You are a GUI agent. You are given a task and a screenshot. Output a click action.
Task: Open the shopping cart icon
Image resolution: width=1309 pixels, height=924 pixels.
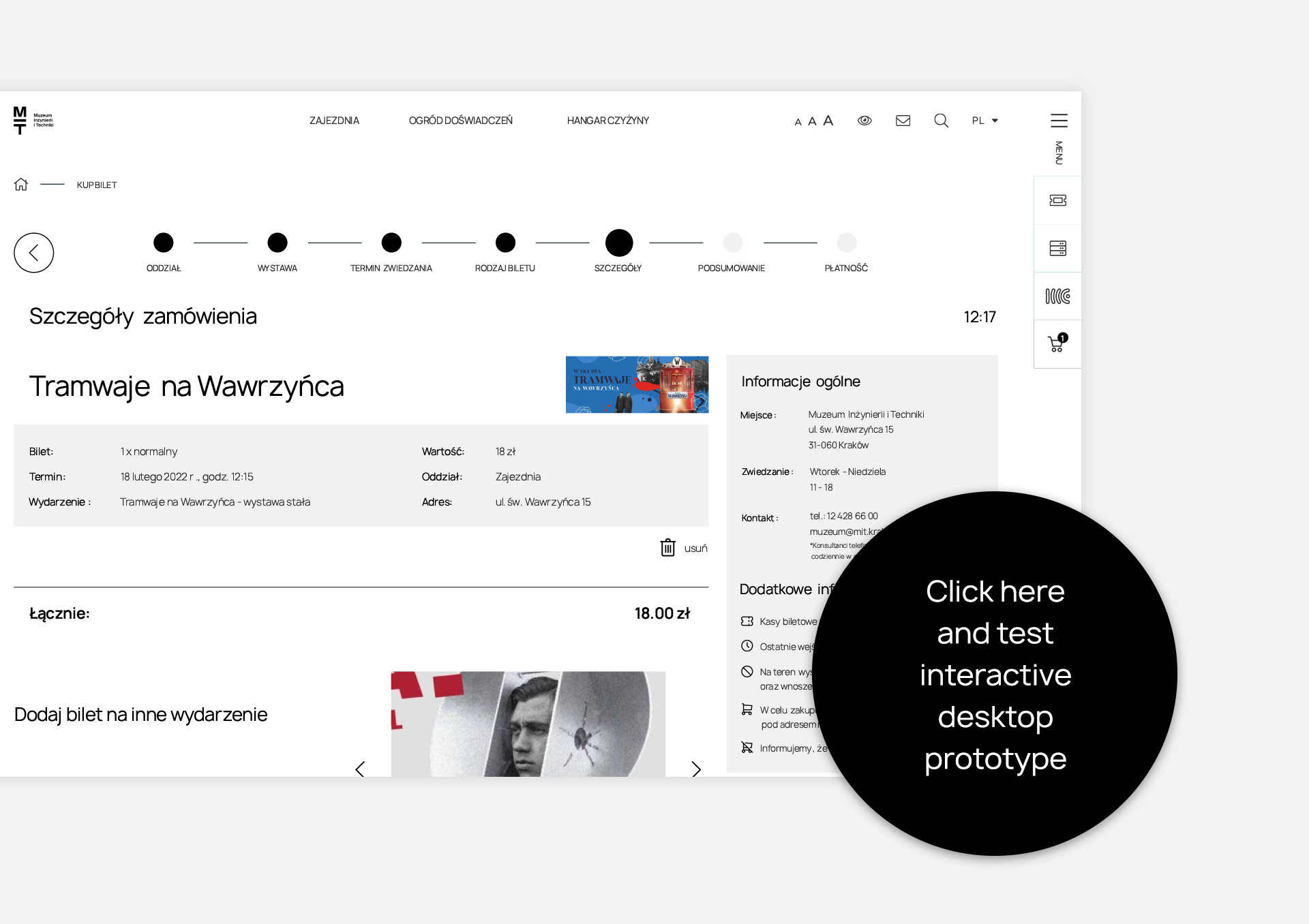coord(1057,343)
